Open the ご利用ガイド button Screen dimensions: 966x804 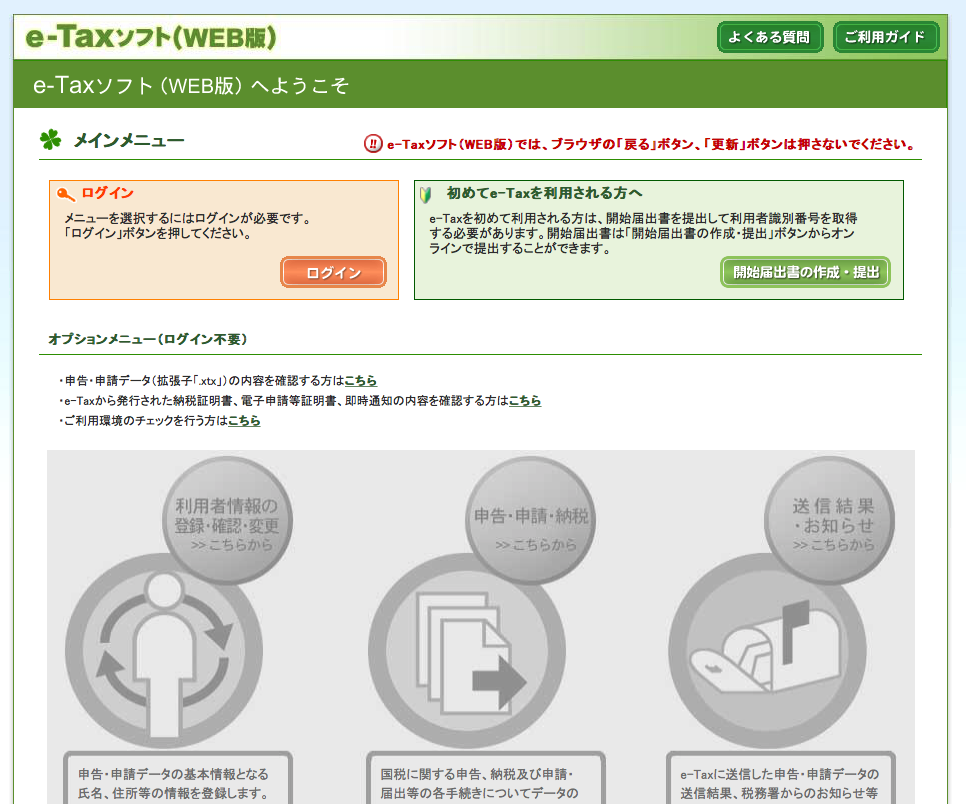[x=885, y=37]
